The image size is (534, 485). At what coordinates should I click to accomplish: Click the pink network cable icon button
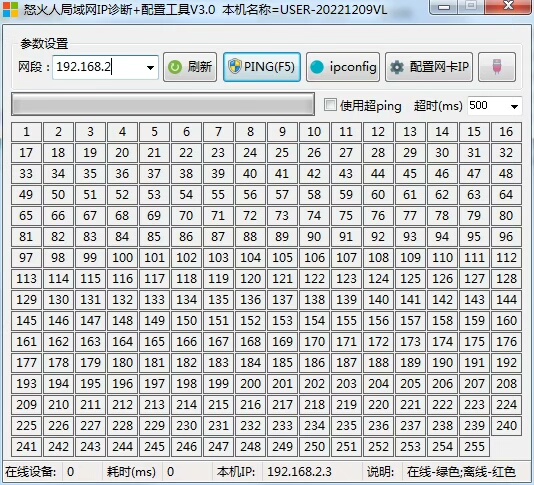pyautogui.click(x=497, y=67)
